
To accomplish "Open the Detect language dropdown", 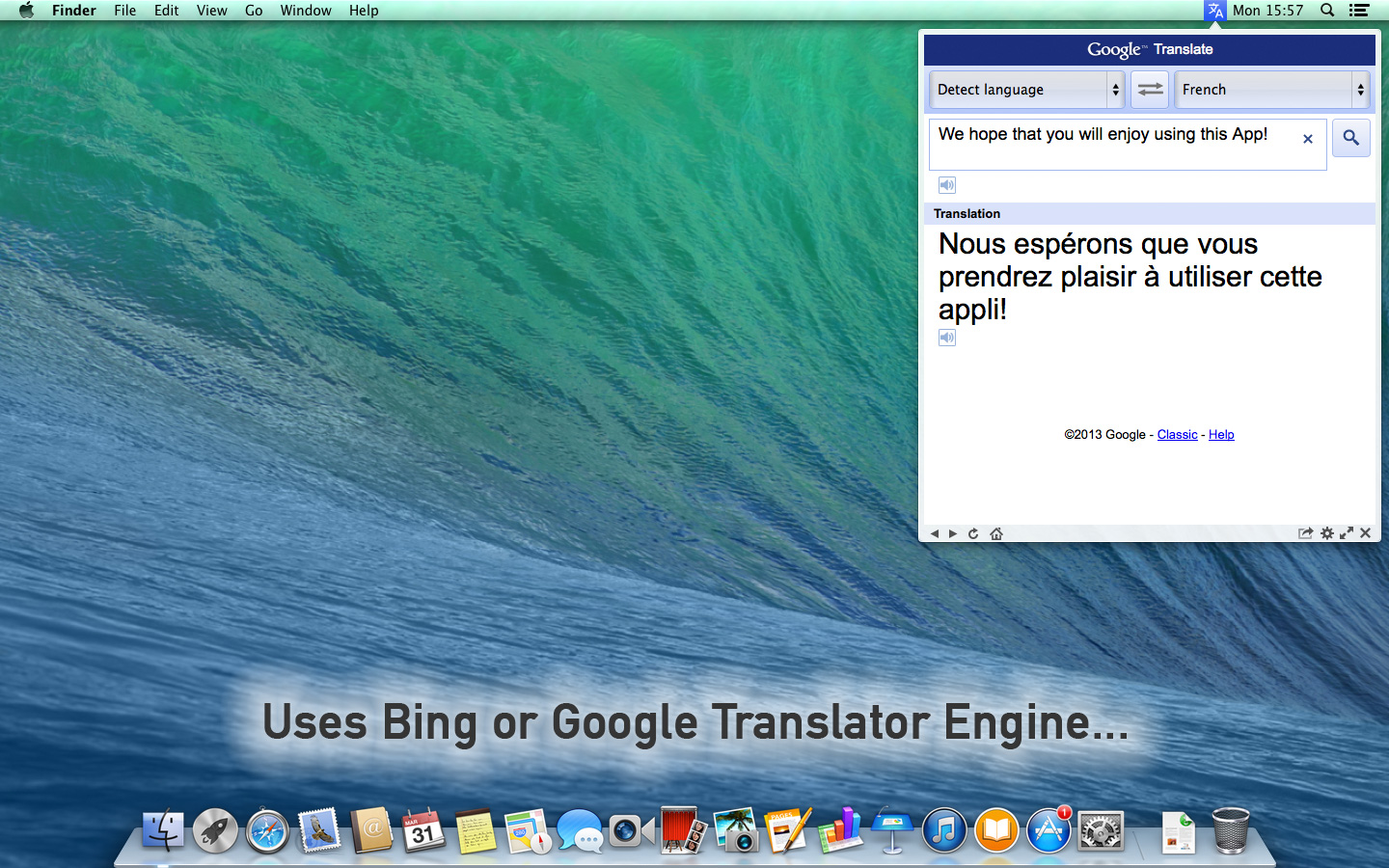I will pyautogui.click(x=1027, y=89).
